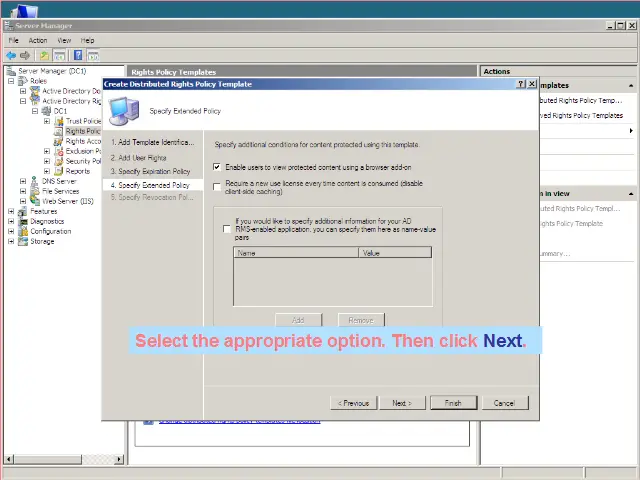Screen dimensions: 640x480
Task: Click the Value column header in the list
Action: tap(395, 253)
